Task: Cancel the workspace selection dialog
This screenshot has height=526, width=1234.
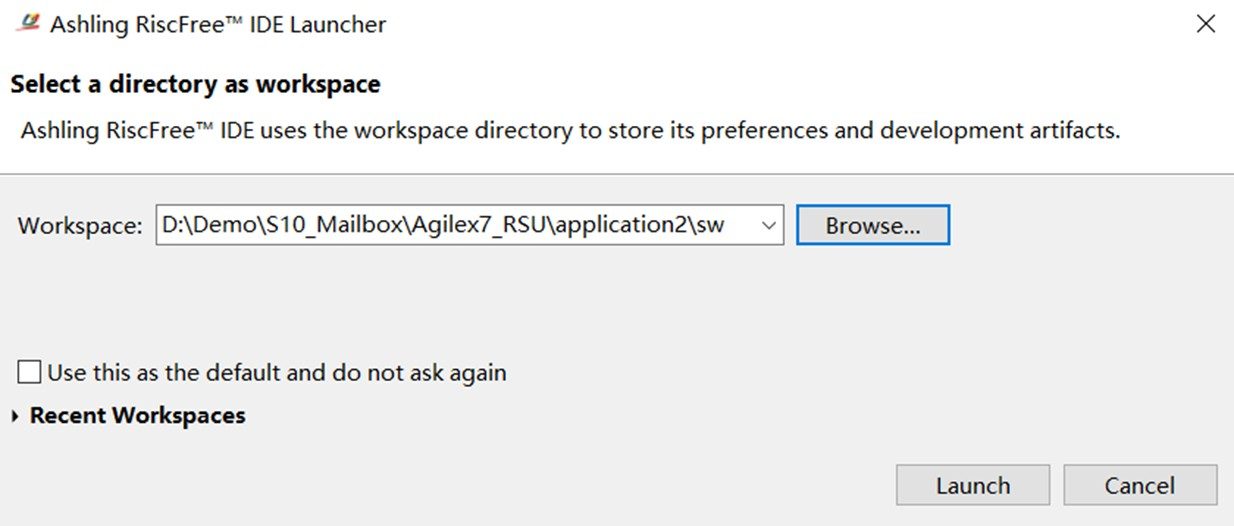Action: coord(1139,486)
